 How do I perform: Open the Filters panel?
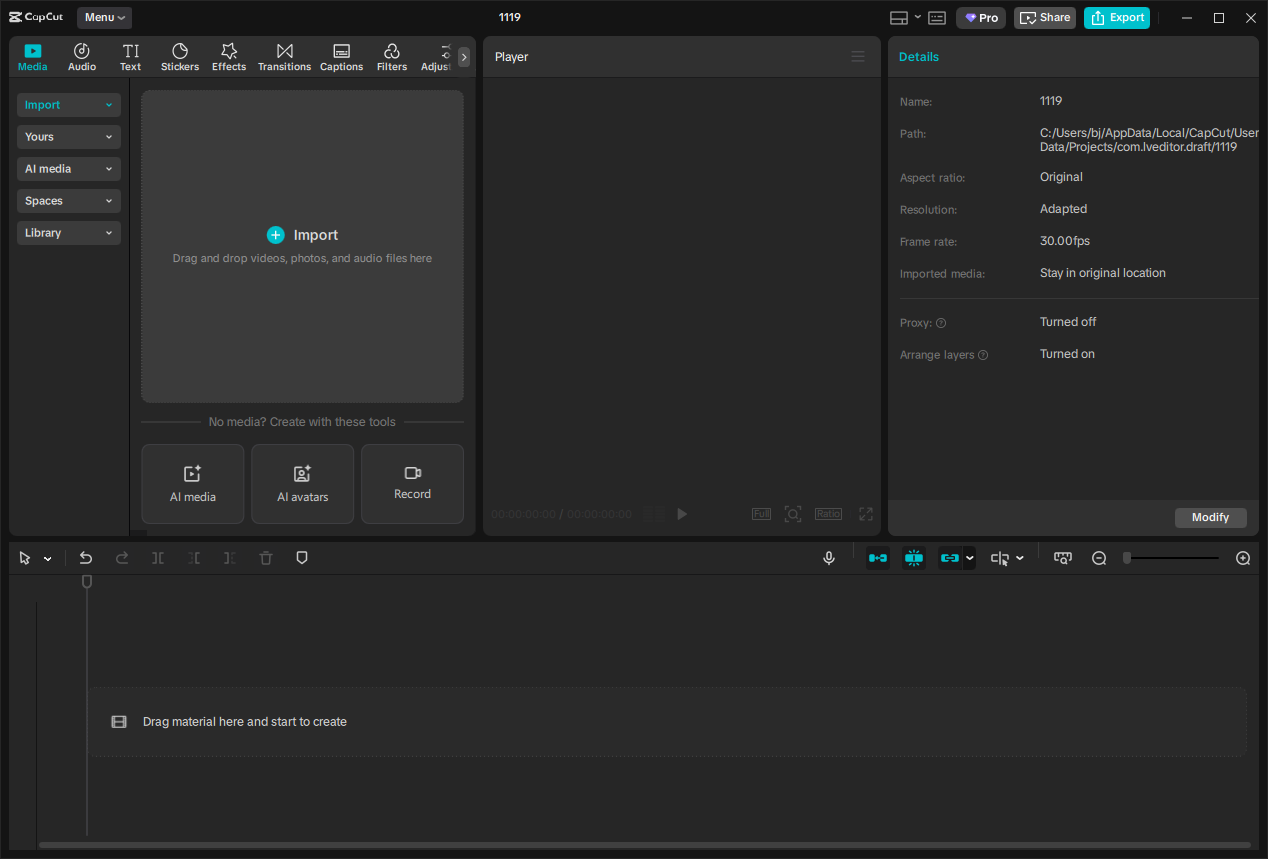[x=391, y=56]
